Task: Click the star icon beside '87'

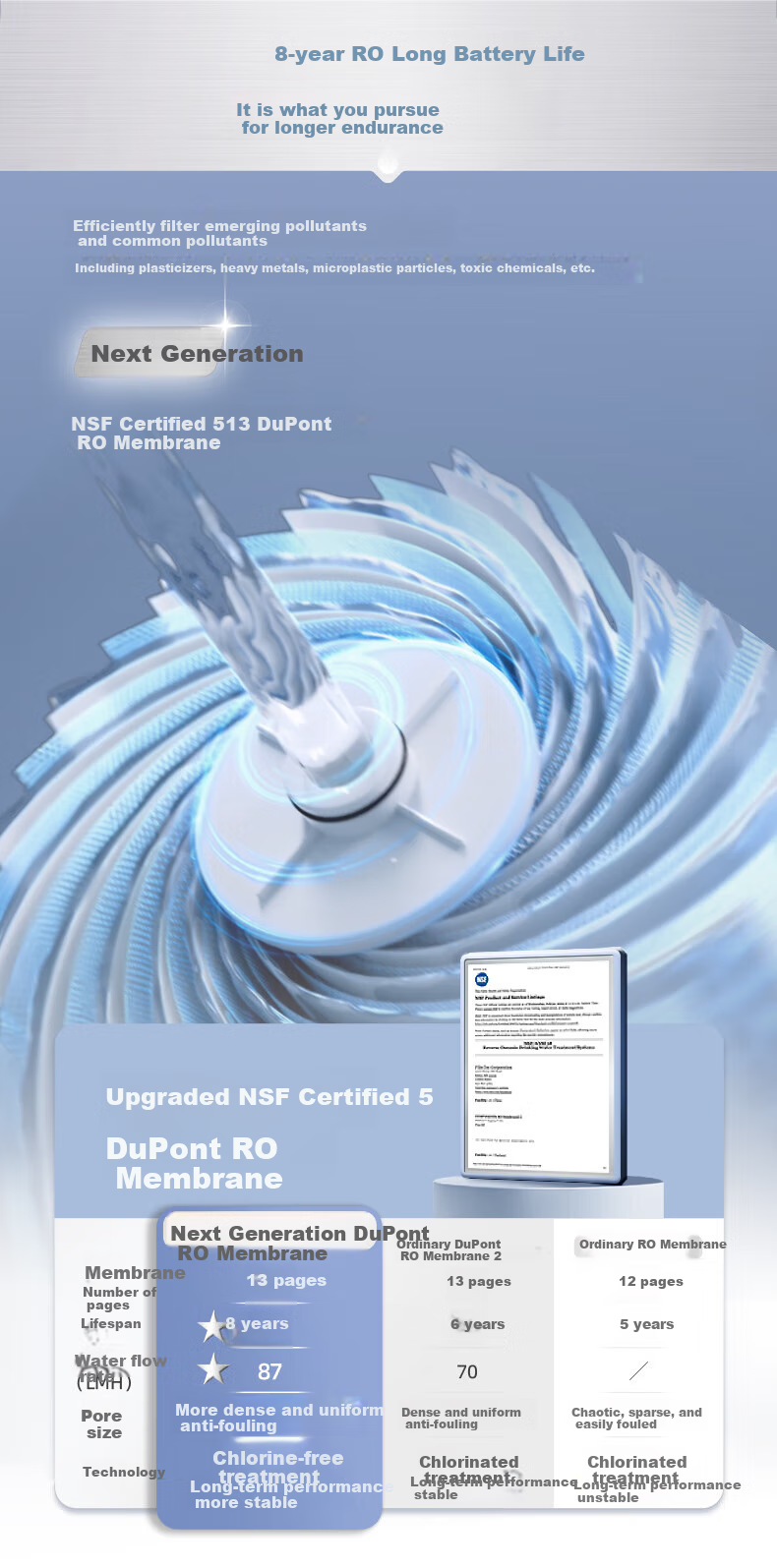Action: point(212,1368)
